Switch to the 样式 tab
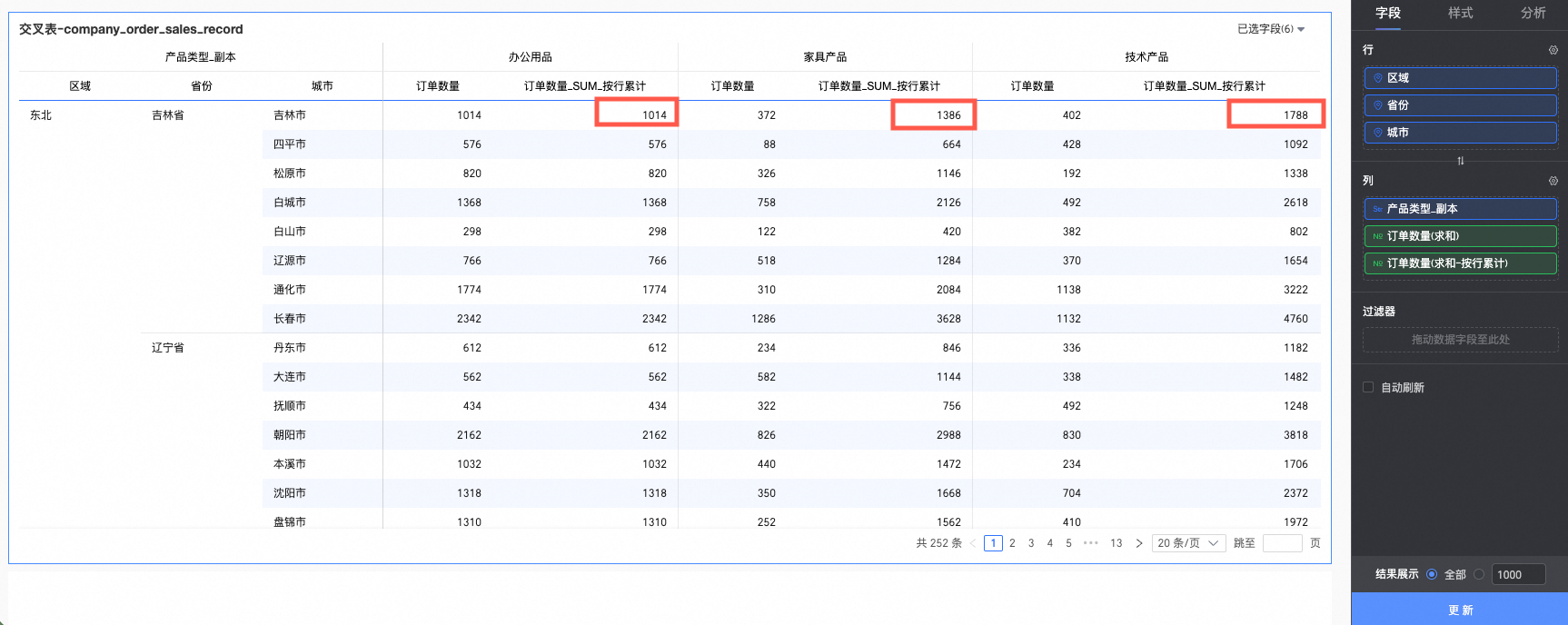Image resolution: width=1568 pixels, height=625 pixels. tap(1461, 13)
